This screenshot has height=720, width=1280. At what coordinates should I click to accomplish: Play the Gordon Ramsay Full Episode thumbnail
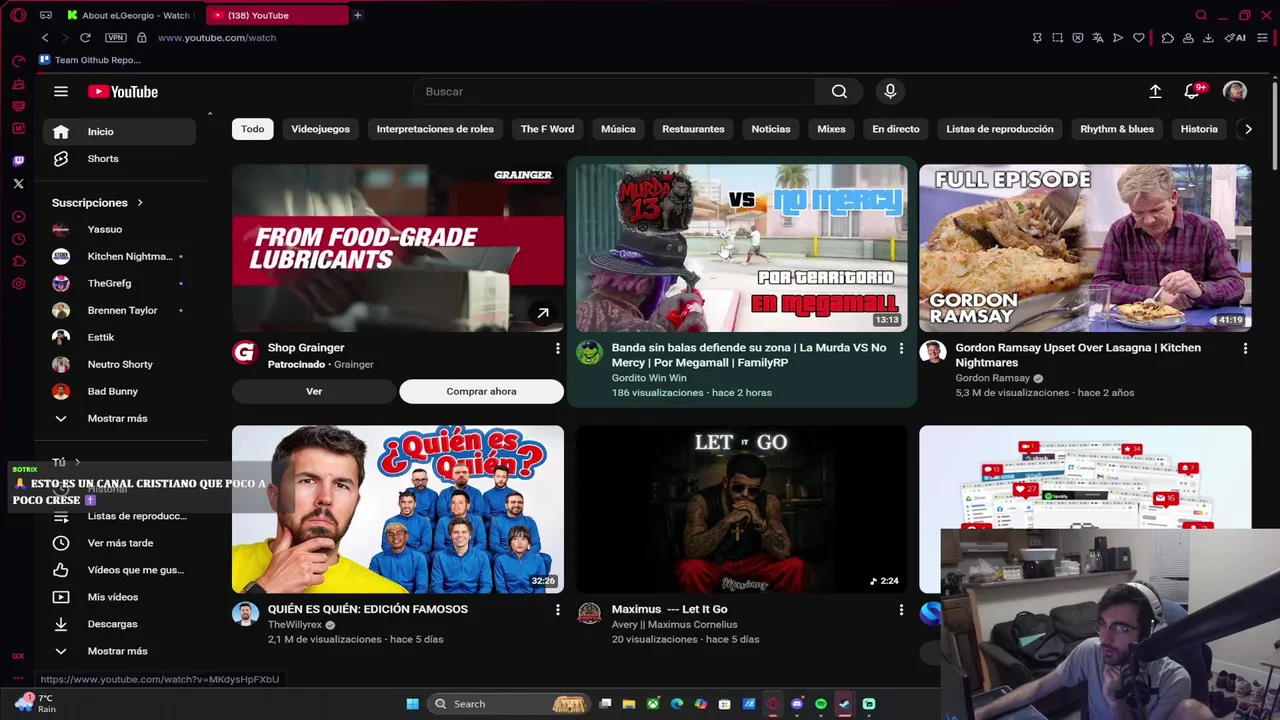(1085, 247)
